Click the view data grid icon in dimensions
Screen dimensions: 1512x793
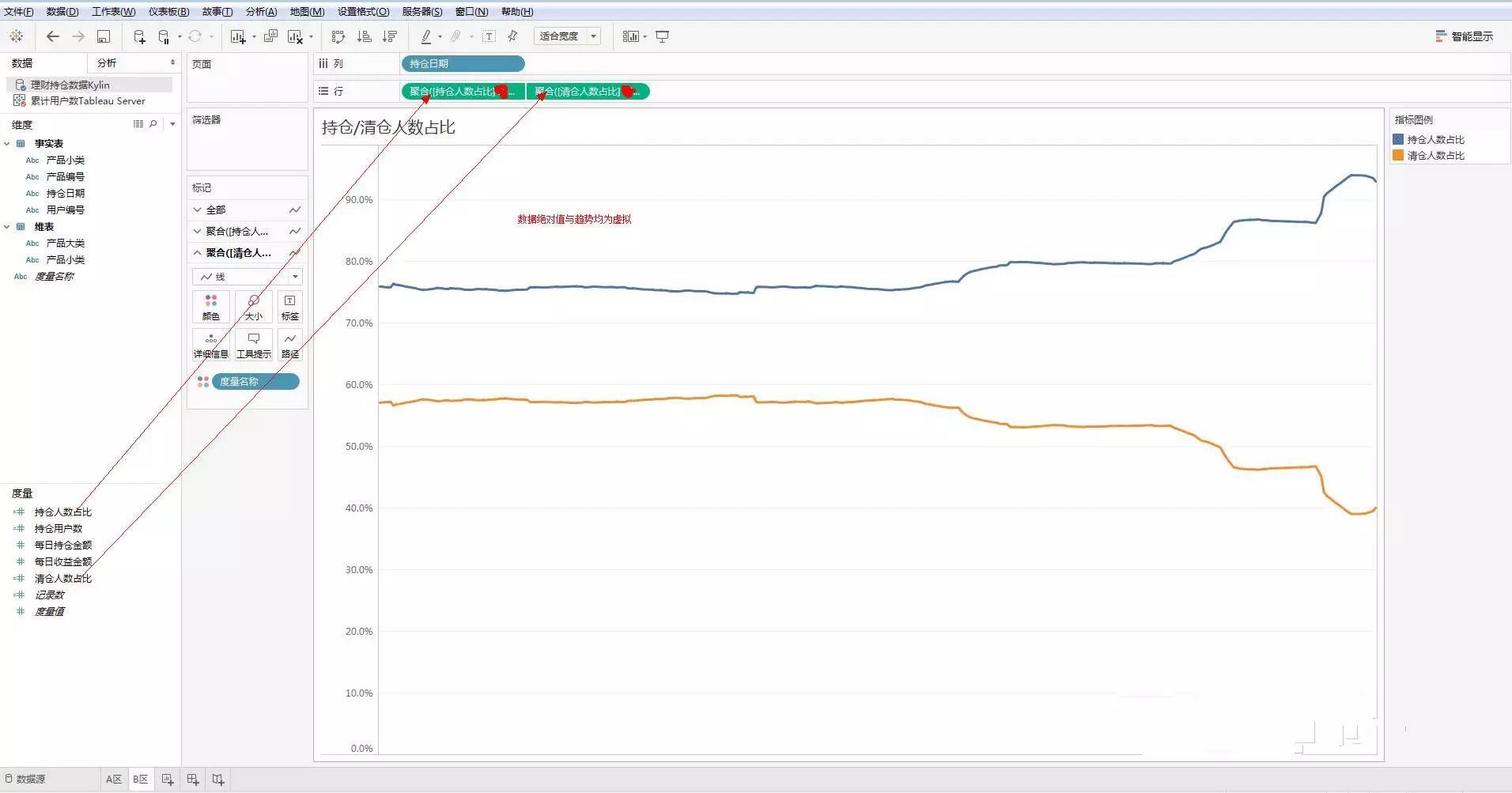pyautogui.click(x=138, y=124)
